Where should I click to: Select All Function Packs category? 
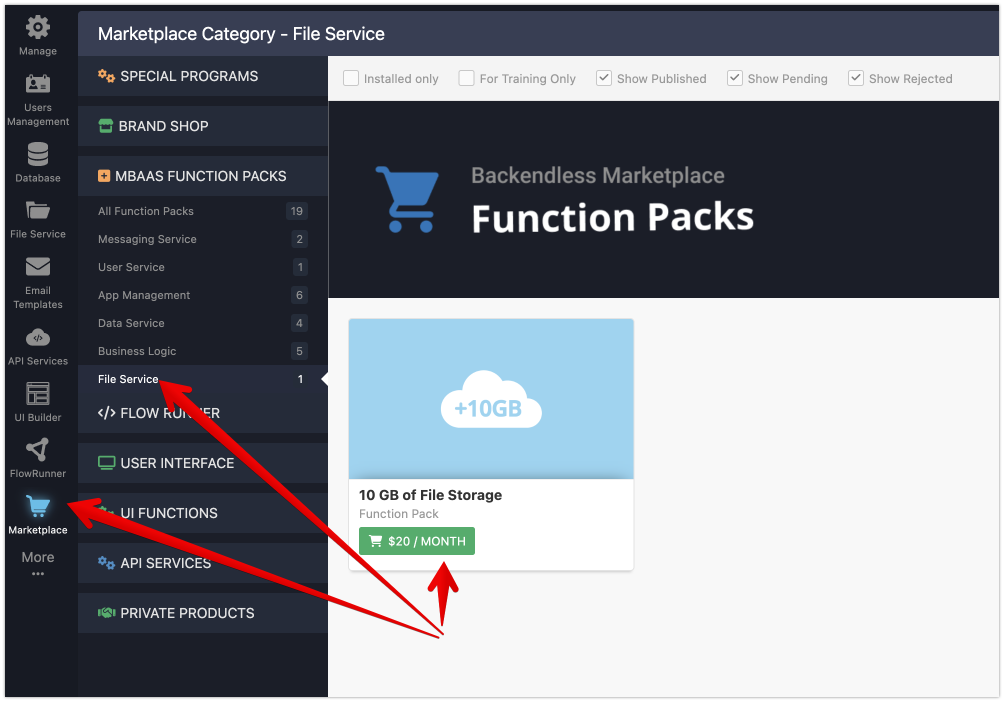(203, 211)
